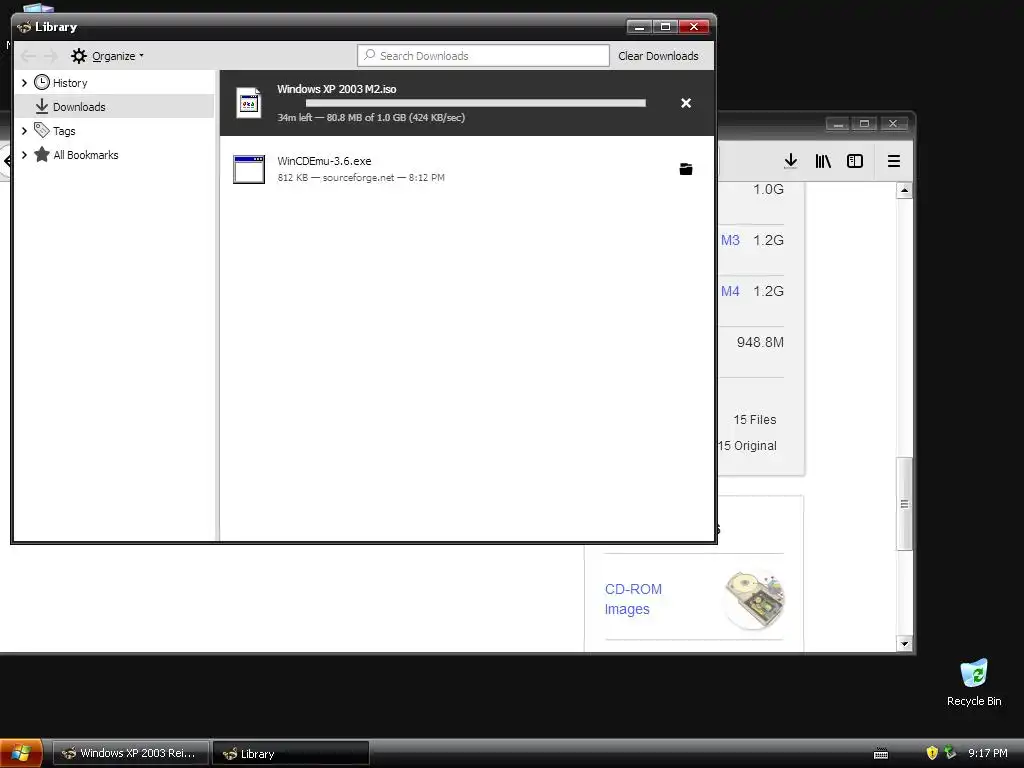Click the Windows XP 2003 M2.iso file icon
1024x768 pixels.
click(x=249, y=103)
